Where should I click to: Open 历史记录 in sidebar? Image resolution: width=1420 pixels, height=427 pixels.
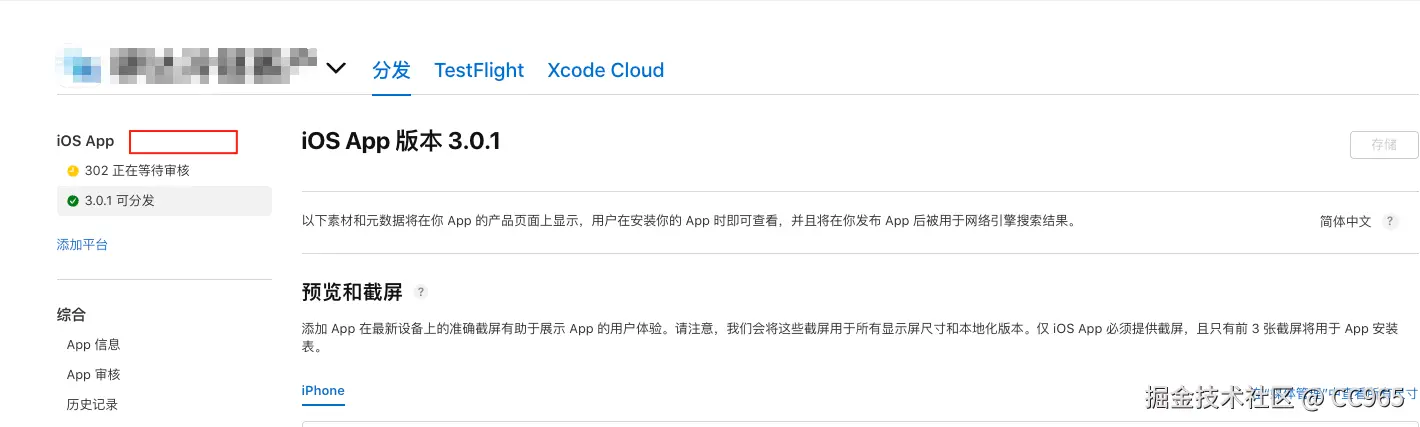[x=92, y=405]
